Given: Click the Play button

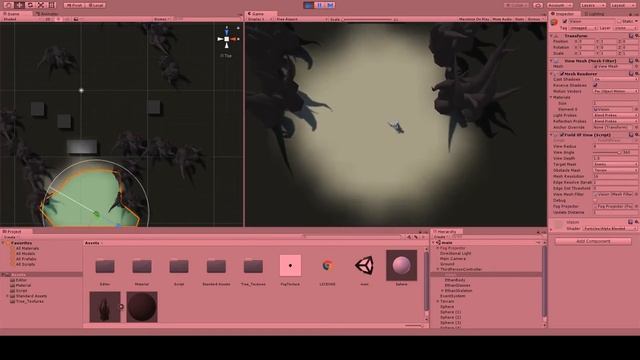Looking at the screenshot, I should [x=309, y=5].
